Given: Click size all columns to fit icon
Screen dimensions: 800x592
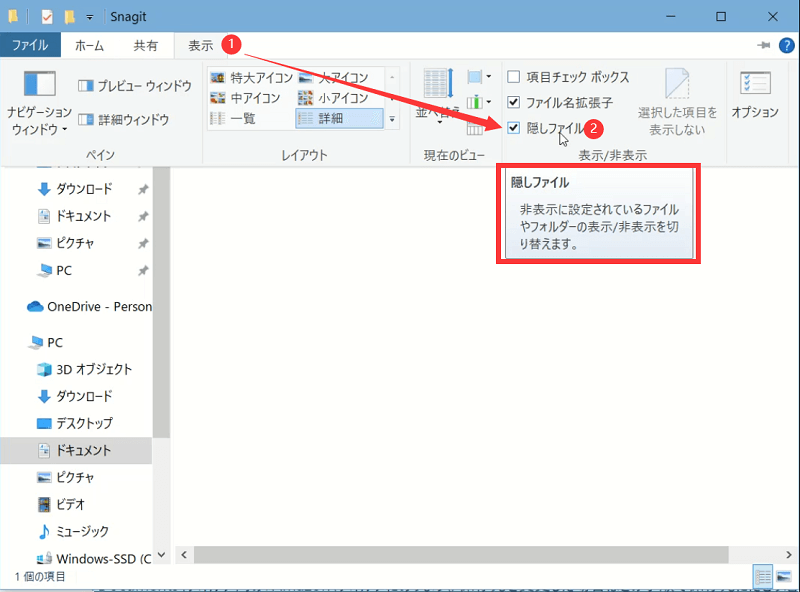Looking at the screenshot, I should (x=475, y=128).
